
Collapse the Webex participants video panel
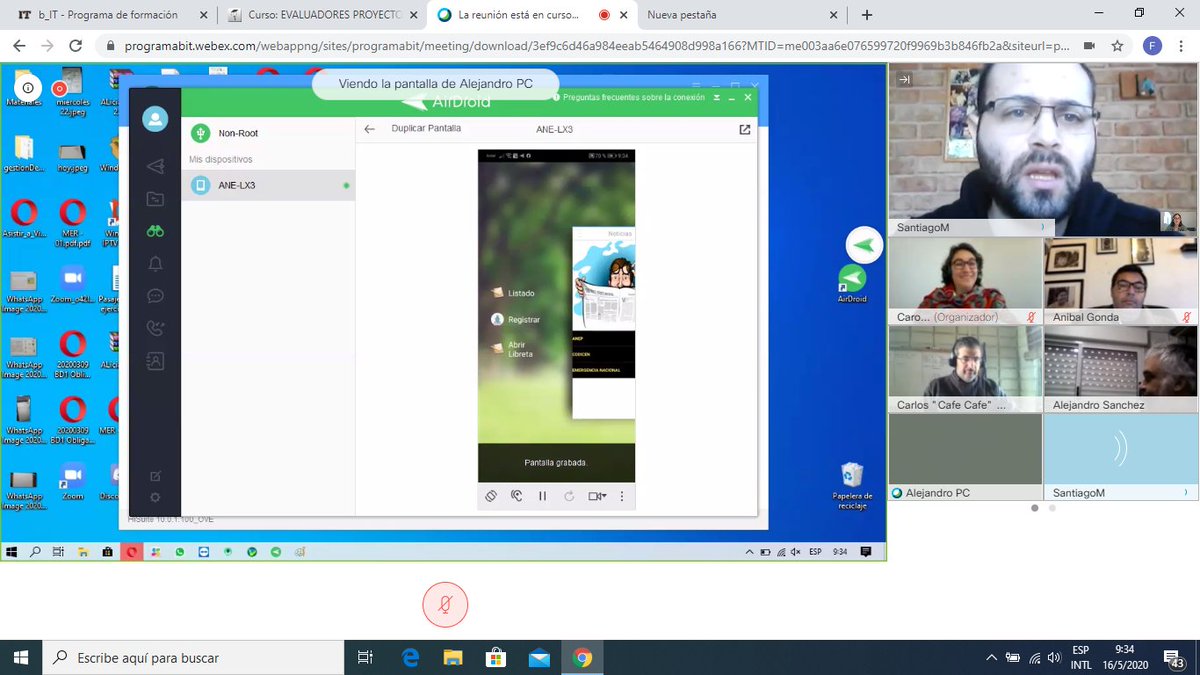[x=904, y=80]
